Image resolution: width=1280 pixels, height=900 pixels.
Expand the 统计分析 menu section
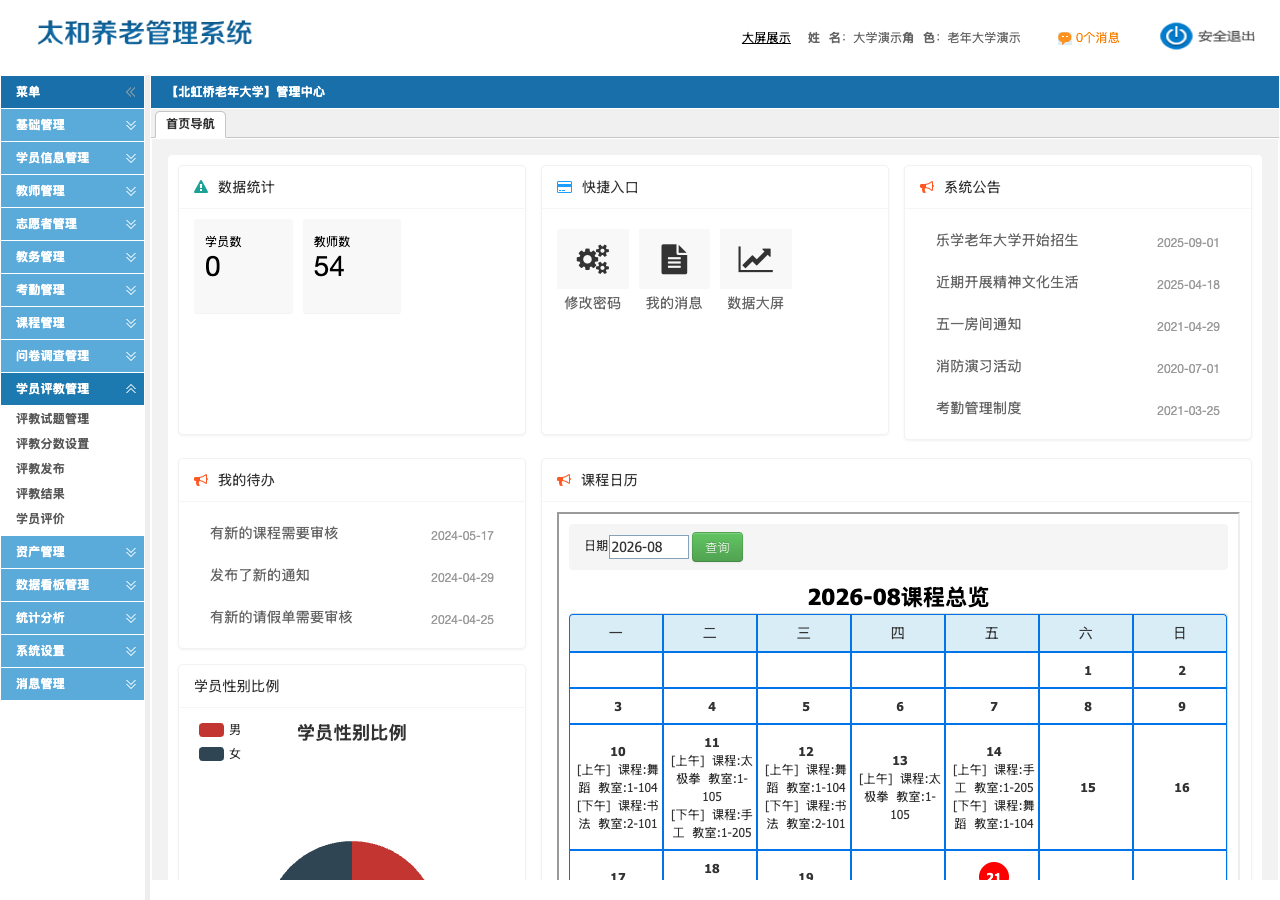tap(72, 618)
